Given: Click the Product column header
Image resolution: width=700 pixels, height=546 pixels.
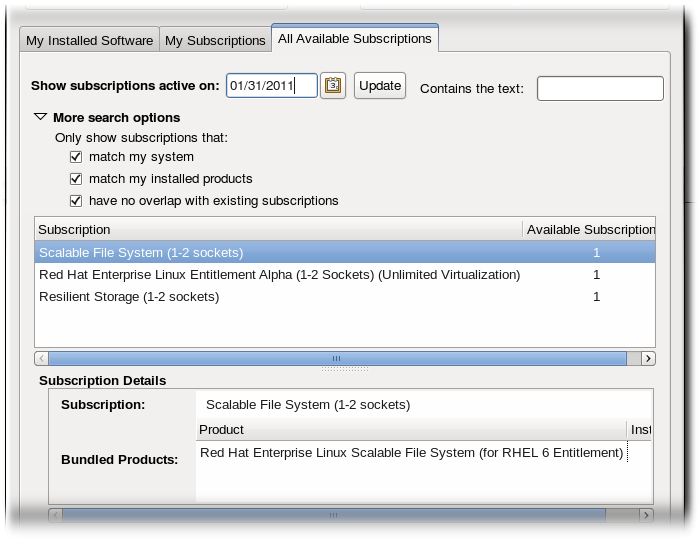Looking at the screenshot, I should [411, 429].
